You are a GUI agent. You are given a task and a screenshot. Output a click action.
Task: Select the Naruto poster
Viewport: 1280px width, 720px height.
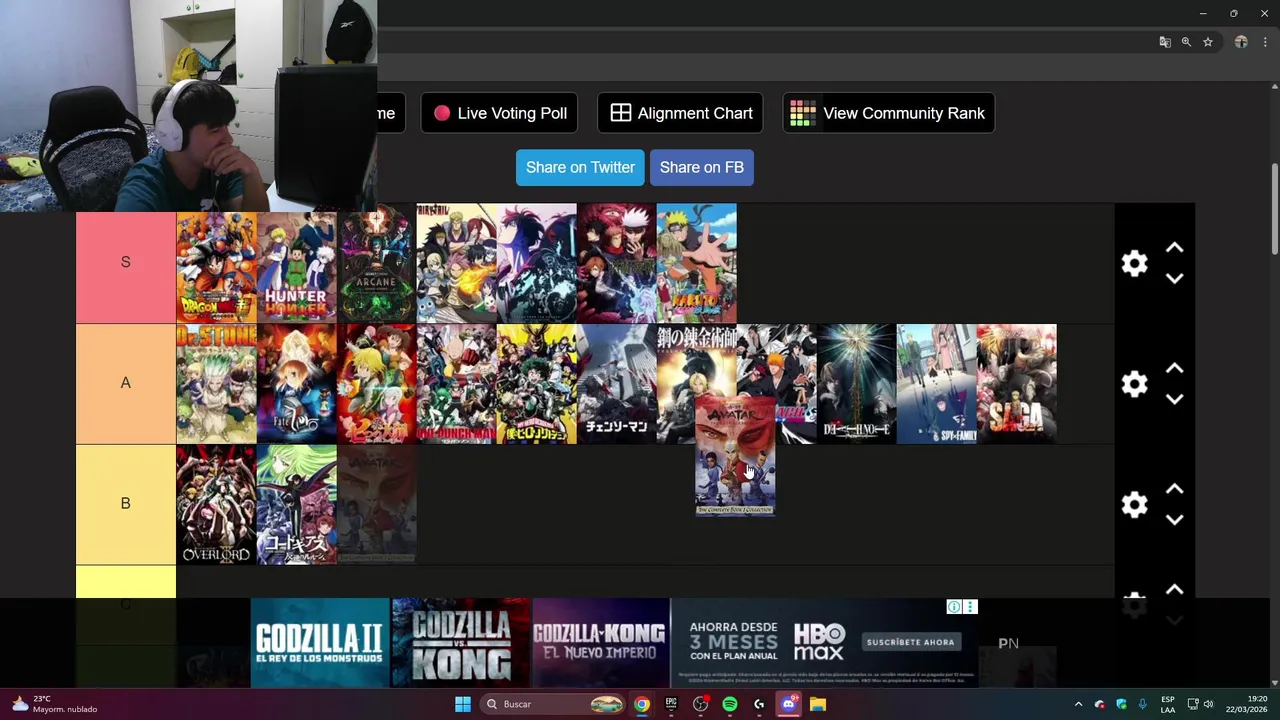coord(696,263)
